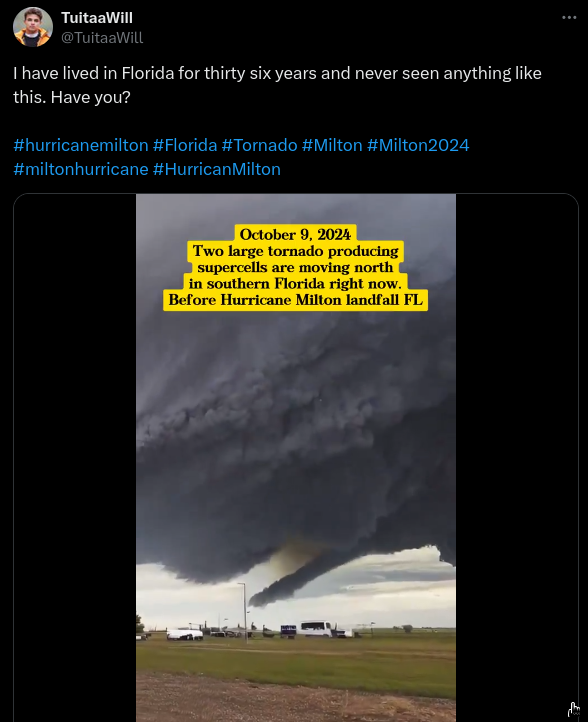Select the #Tornado hashtag link
The height and width of the screenshot is (722, 588).
(259, 145)
